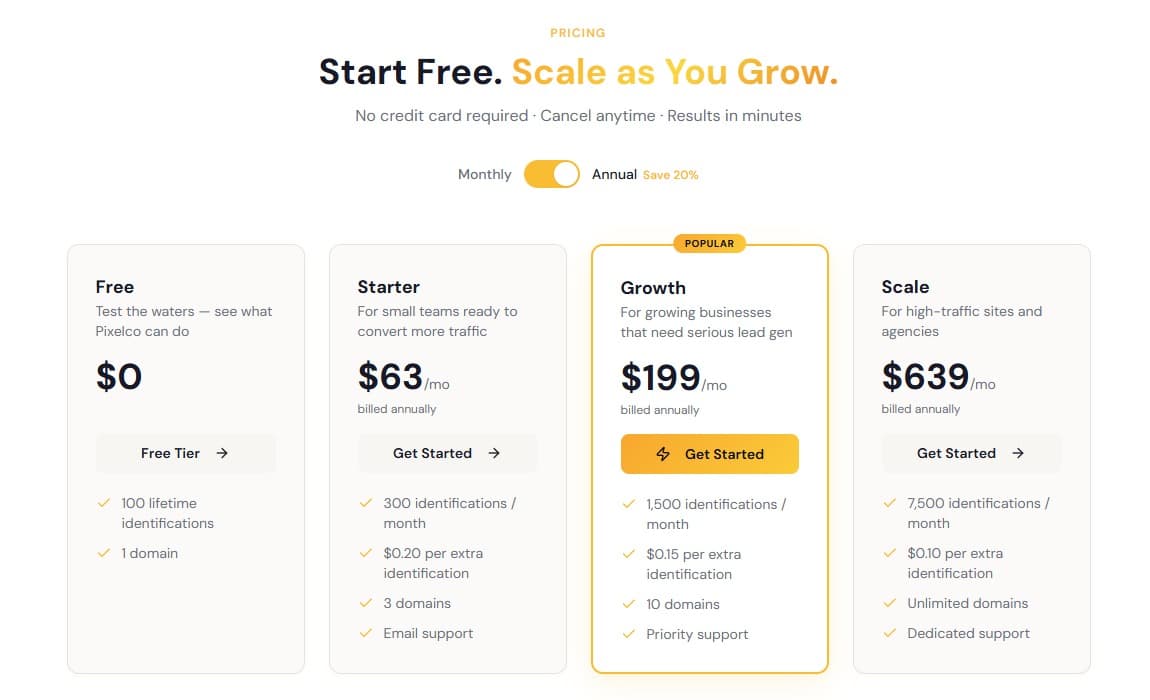Viewport: 1150px width, 700px height.
Task: Select the Annual billing label
Action: [614, 174]
